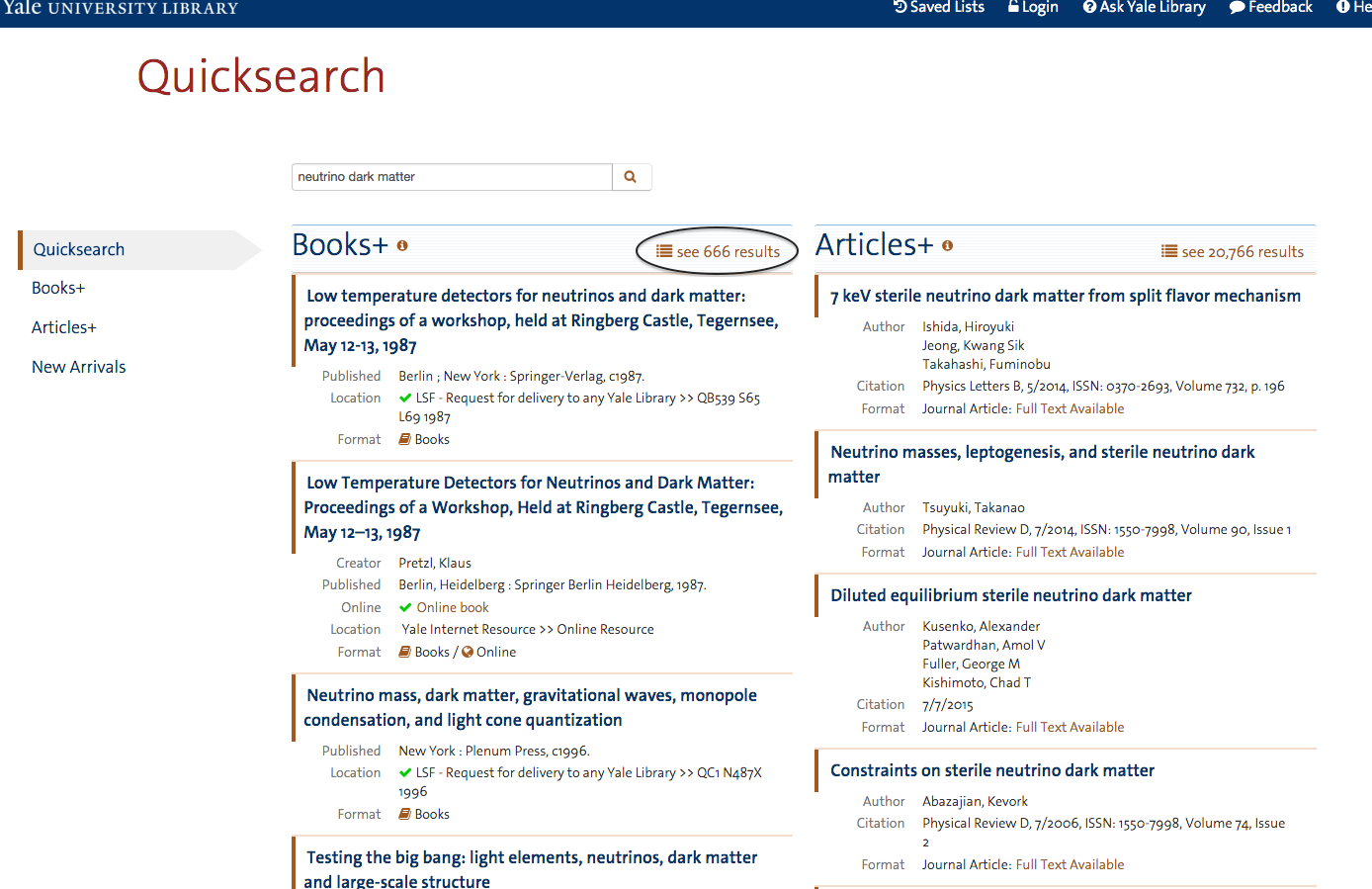
Task: Click the book icon for the Plenum Press result
Action: pyautogui.click(x=404, y=814)
